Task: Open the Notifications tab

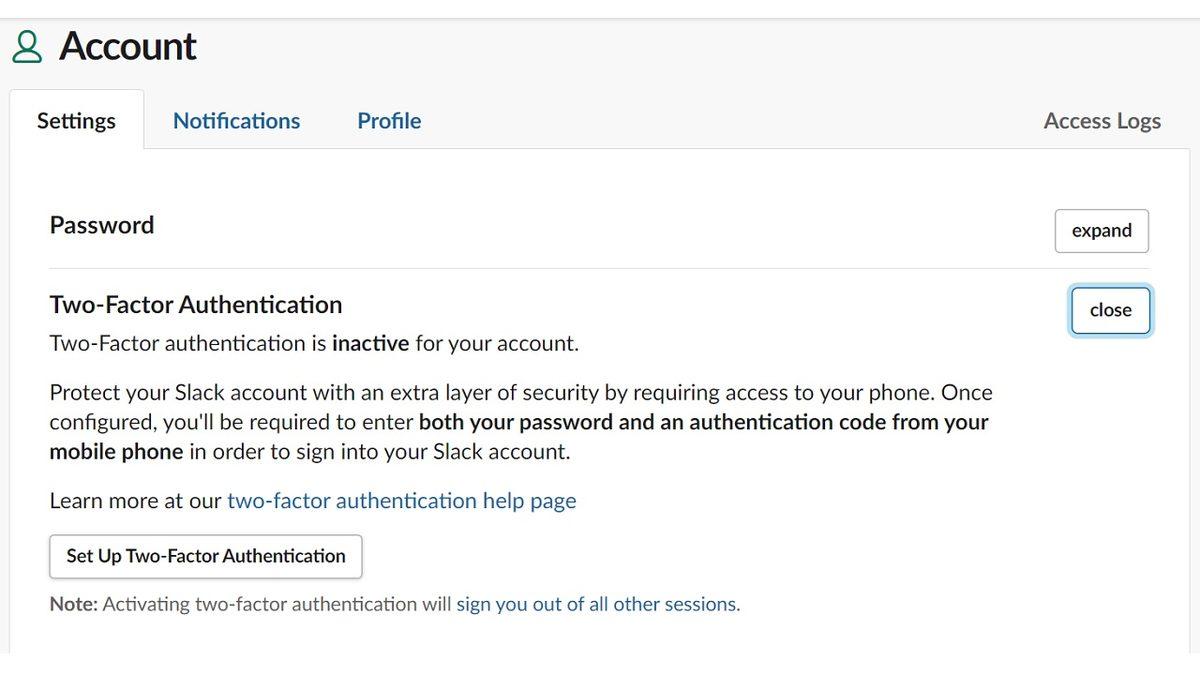Action: [x=236, y=121]
